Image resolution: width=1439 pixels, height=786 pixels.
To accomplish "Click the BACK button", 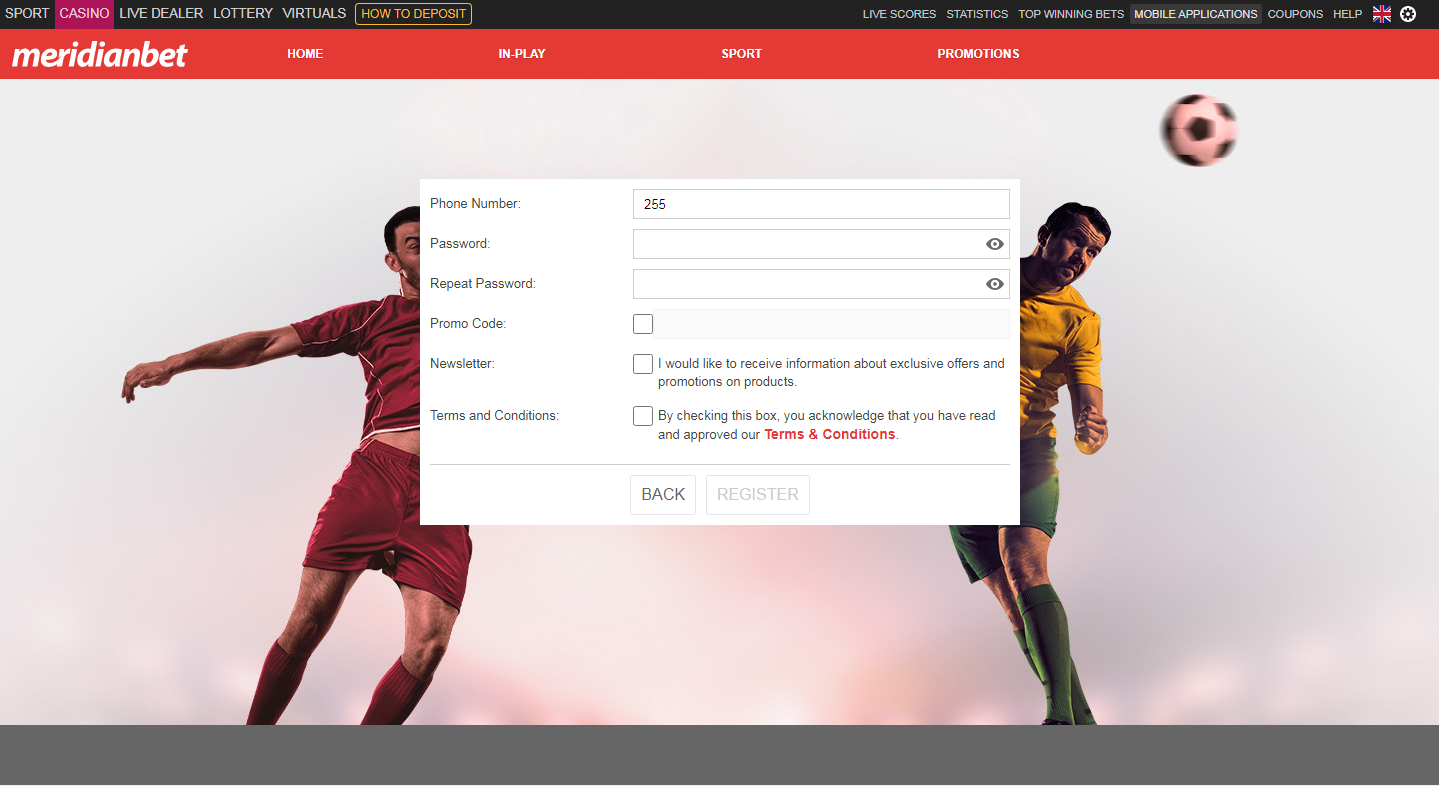I will point(663,495).
